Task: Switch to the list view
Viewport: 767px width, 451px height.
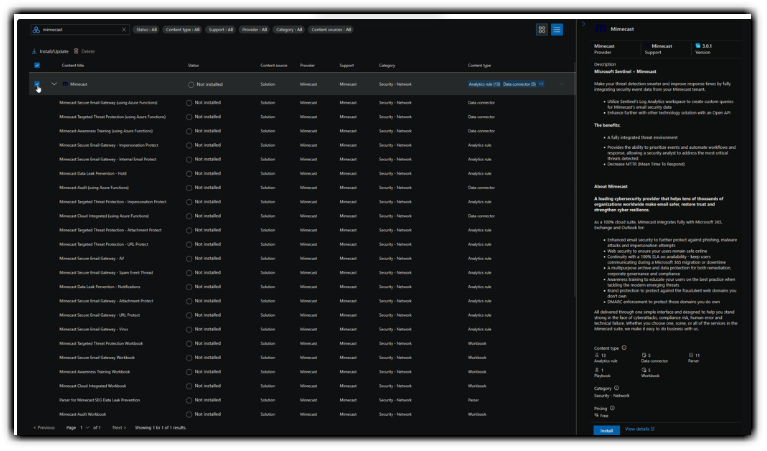Action: [x=557, y=30]
